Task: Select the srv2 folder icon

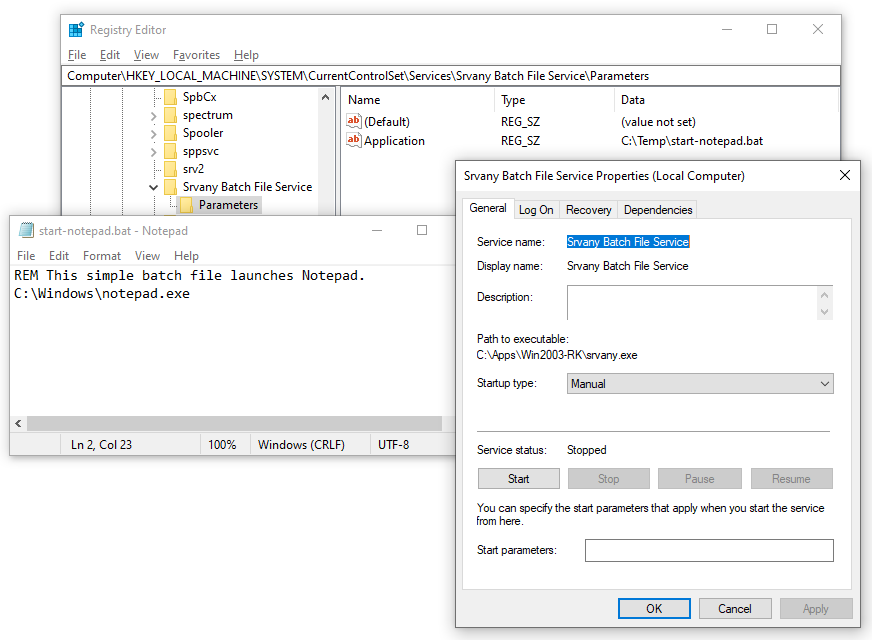Action: click(x=171, y=169)
